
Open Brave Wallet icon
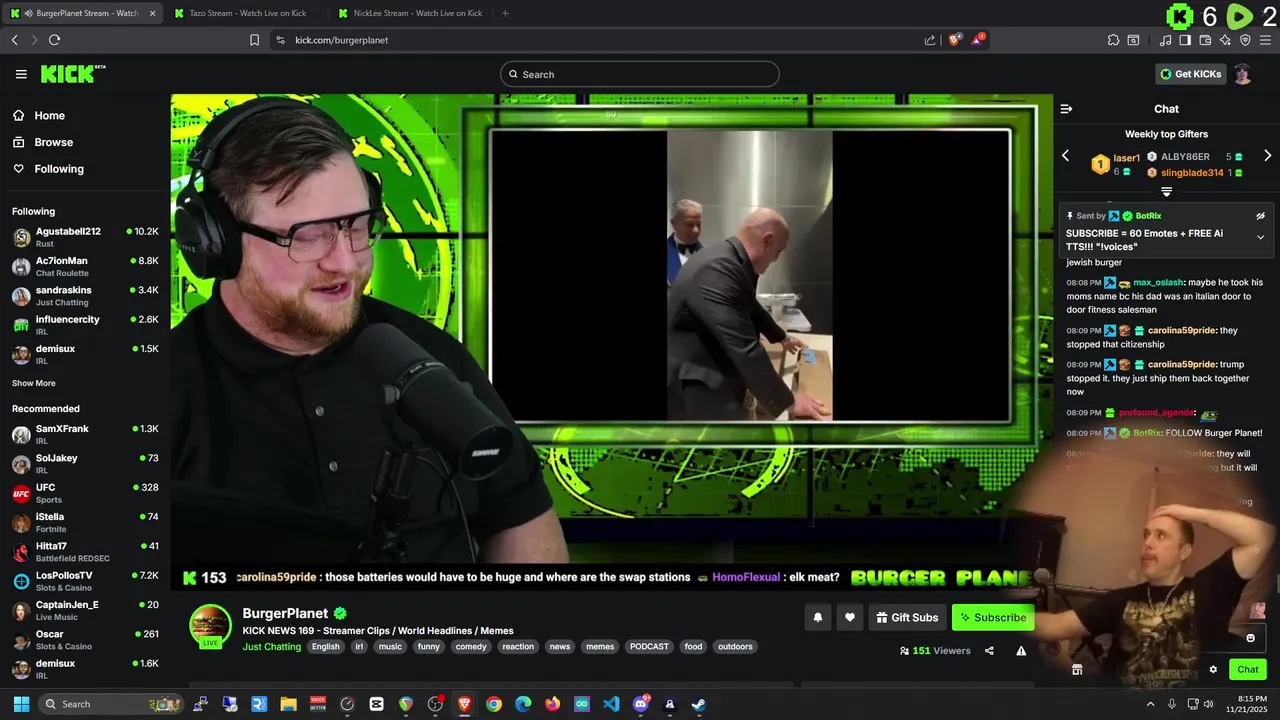pos(1205,40)
